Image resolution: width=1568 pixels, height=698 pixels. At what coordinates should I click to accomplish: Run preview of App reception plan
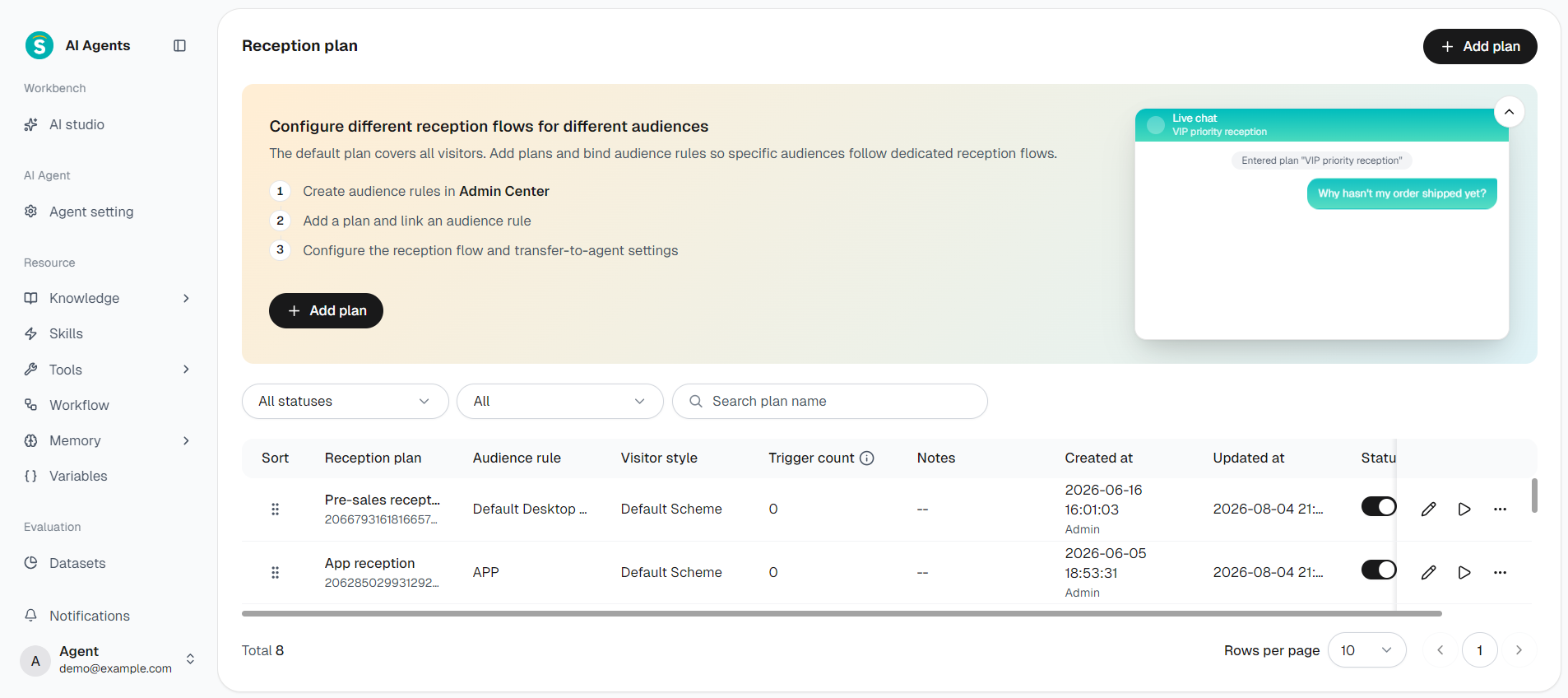[1464, 572]
